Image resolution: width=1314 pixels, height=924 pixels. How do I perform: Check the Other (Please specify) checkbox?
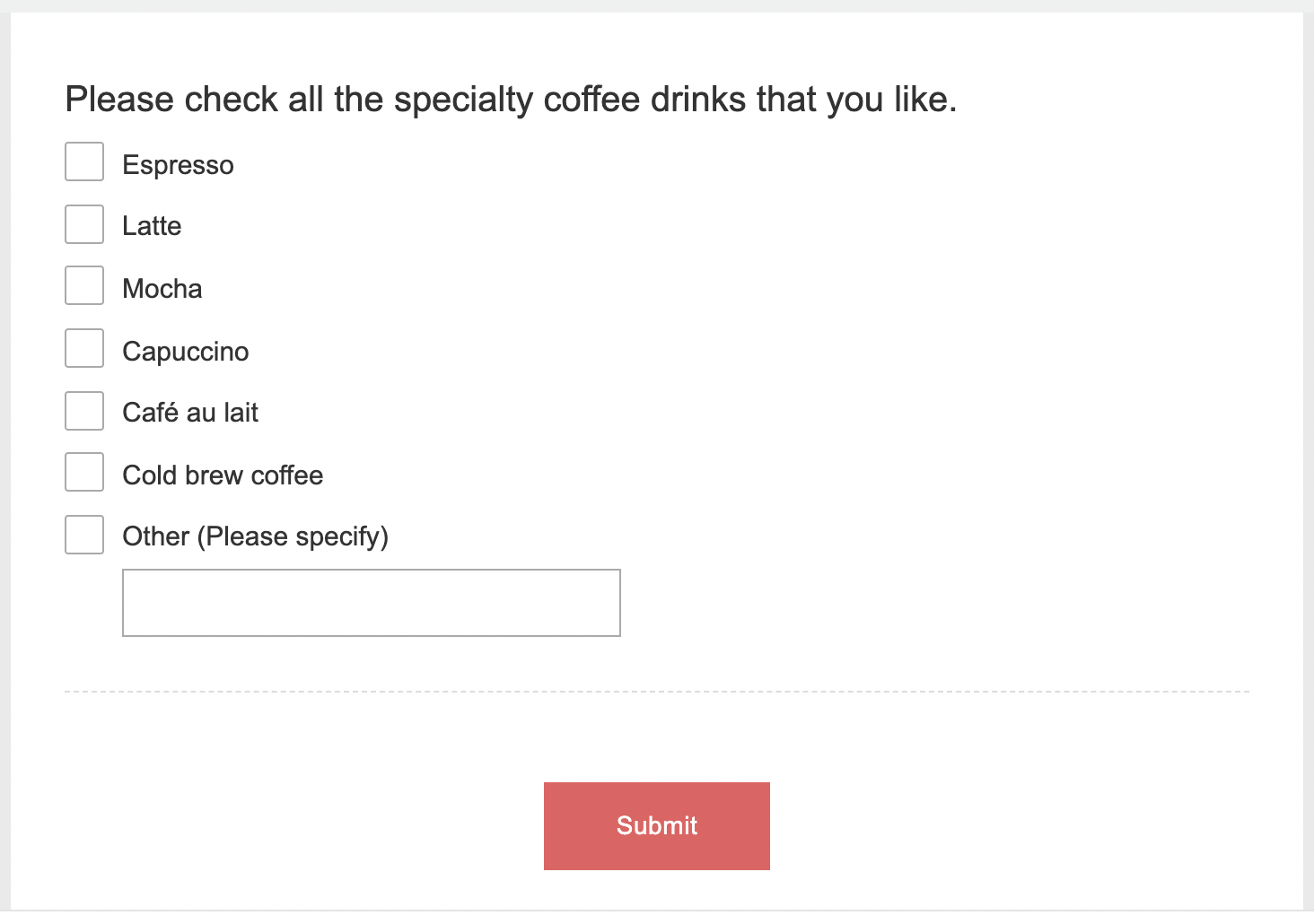[84, 535]
